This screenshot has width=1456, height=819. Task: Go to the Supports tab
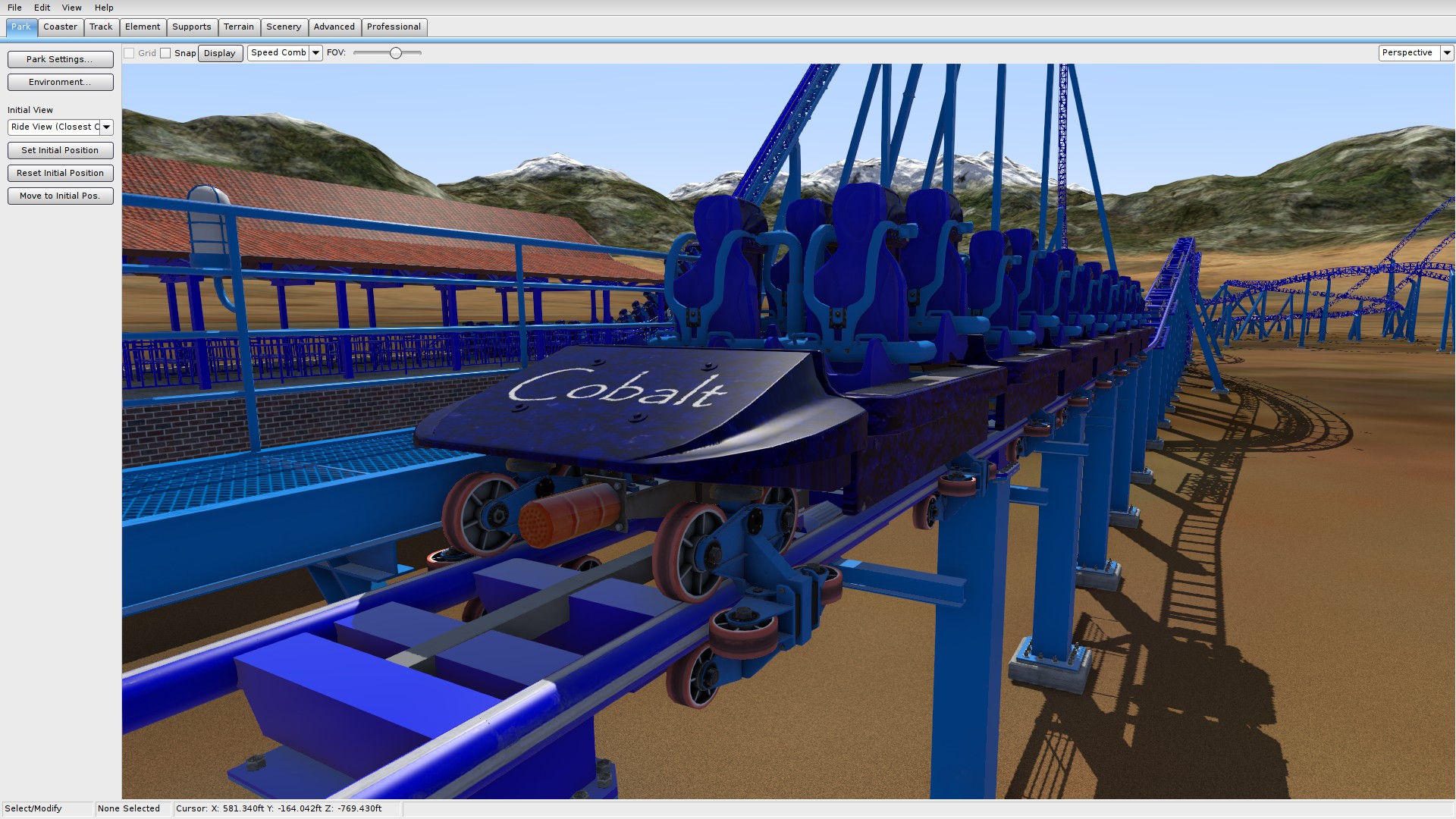coord(192,27)
